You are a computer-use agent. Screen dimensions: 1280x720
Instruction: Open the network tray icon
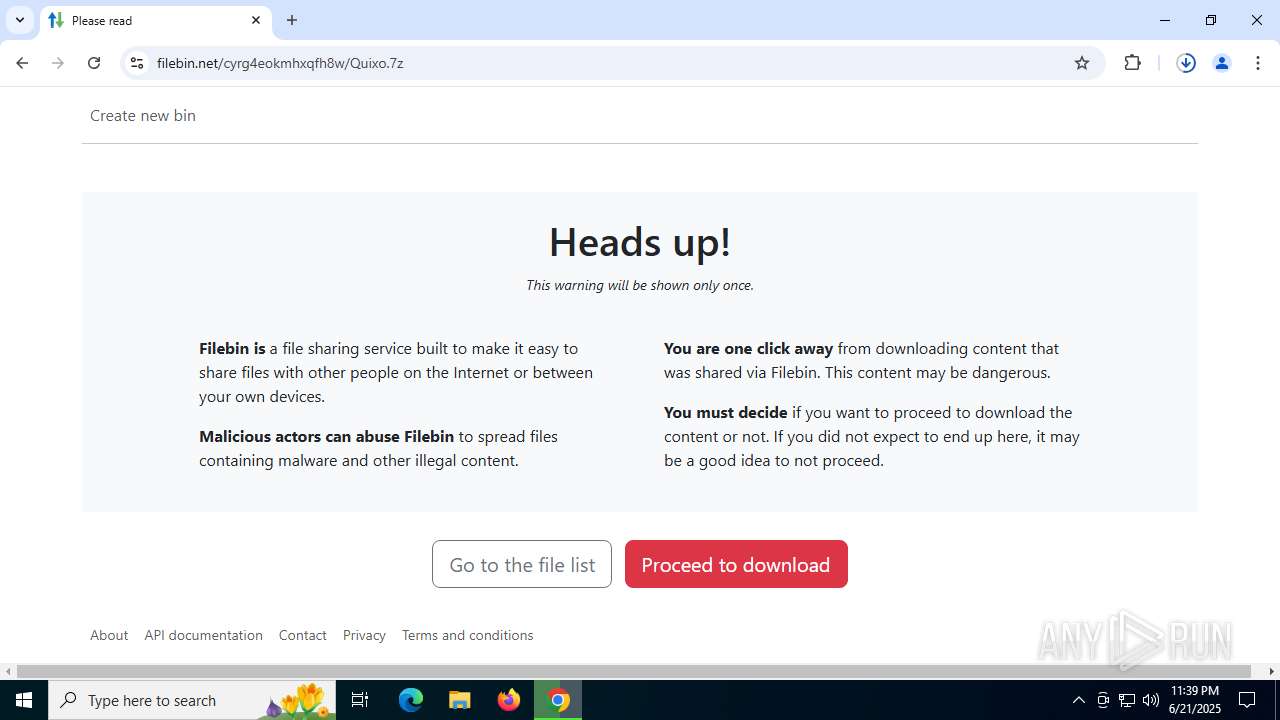pos(1127,700)
